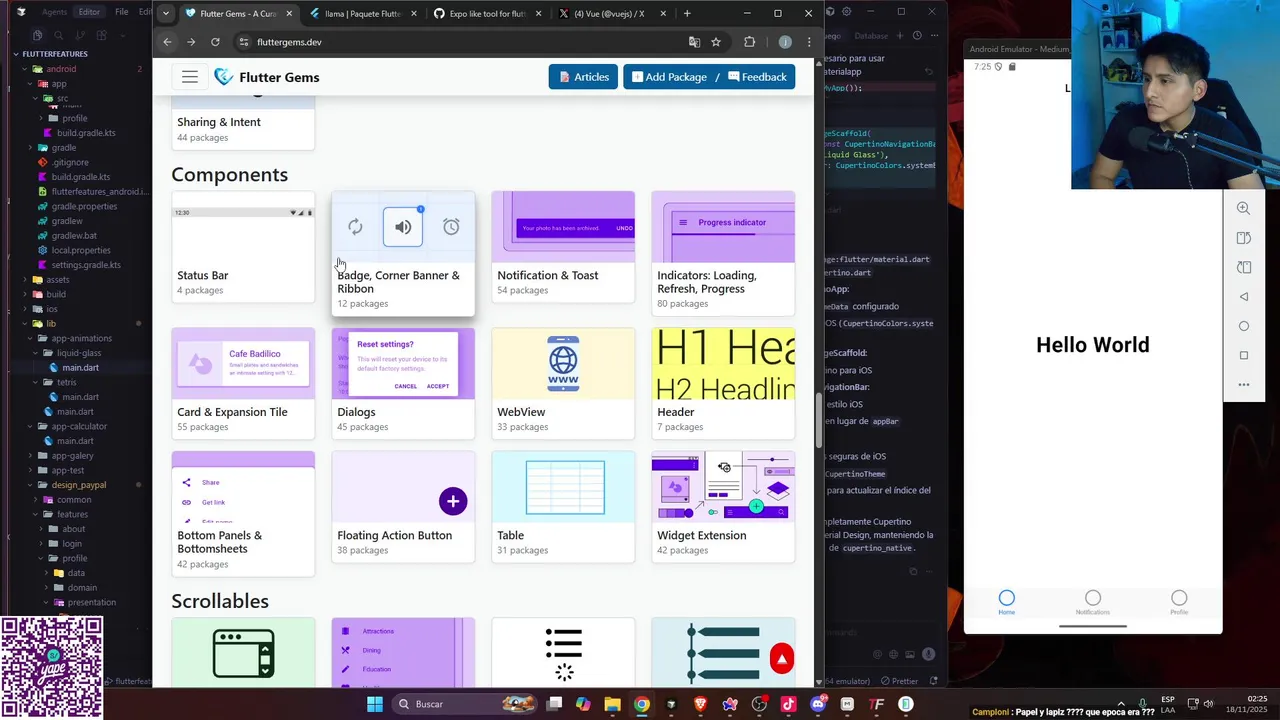Open a new browser tab
Viewport: 1280px width, 720px height.
(x=687, y=14)
